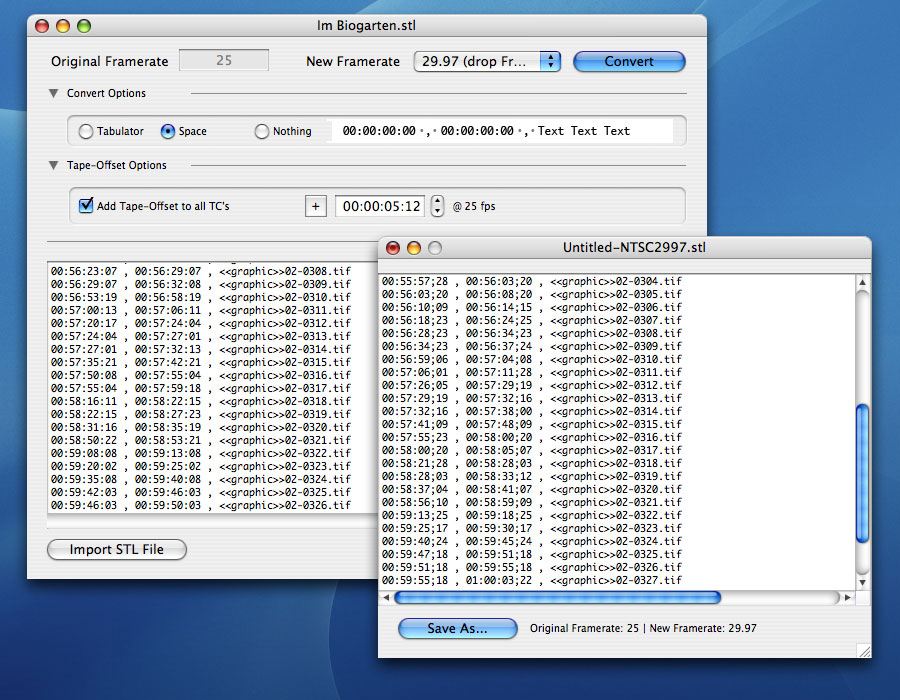The image size is (900, 700).
Task: Click the down arrow of the timecode stepper
Action: (437, 211)
